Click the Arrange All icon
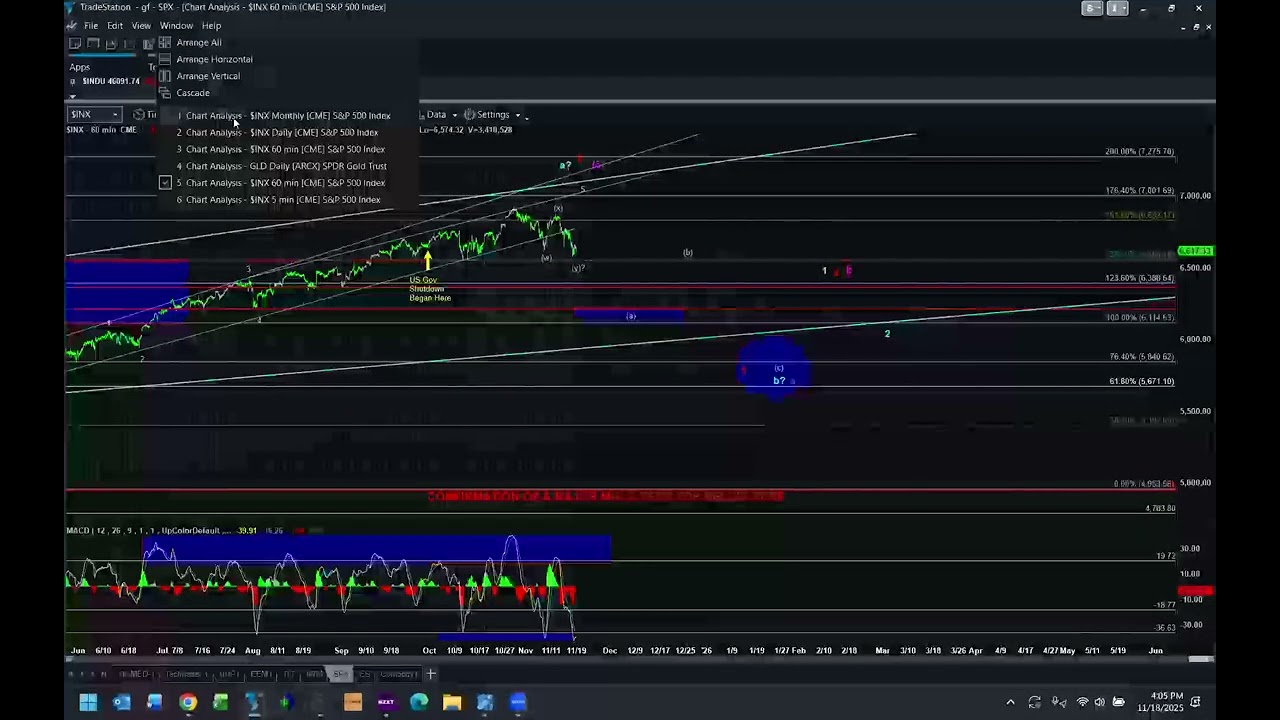Image resolution: width=1280 pixels, height=720 pixels. (165, 42)
